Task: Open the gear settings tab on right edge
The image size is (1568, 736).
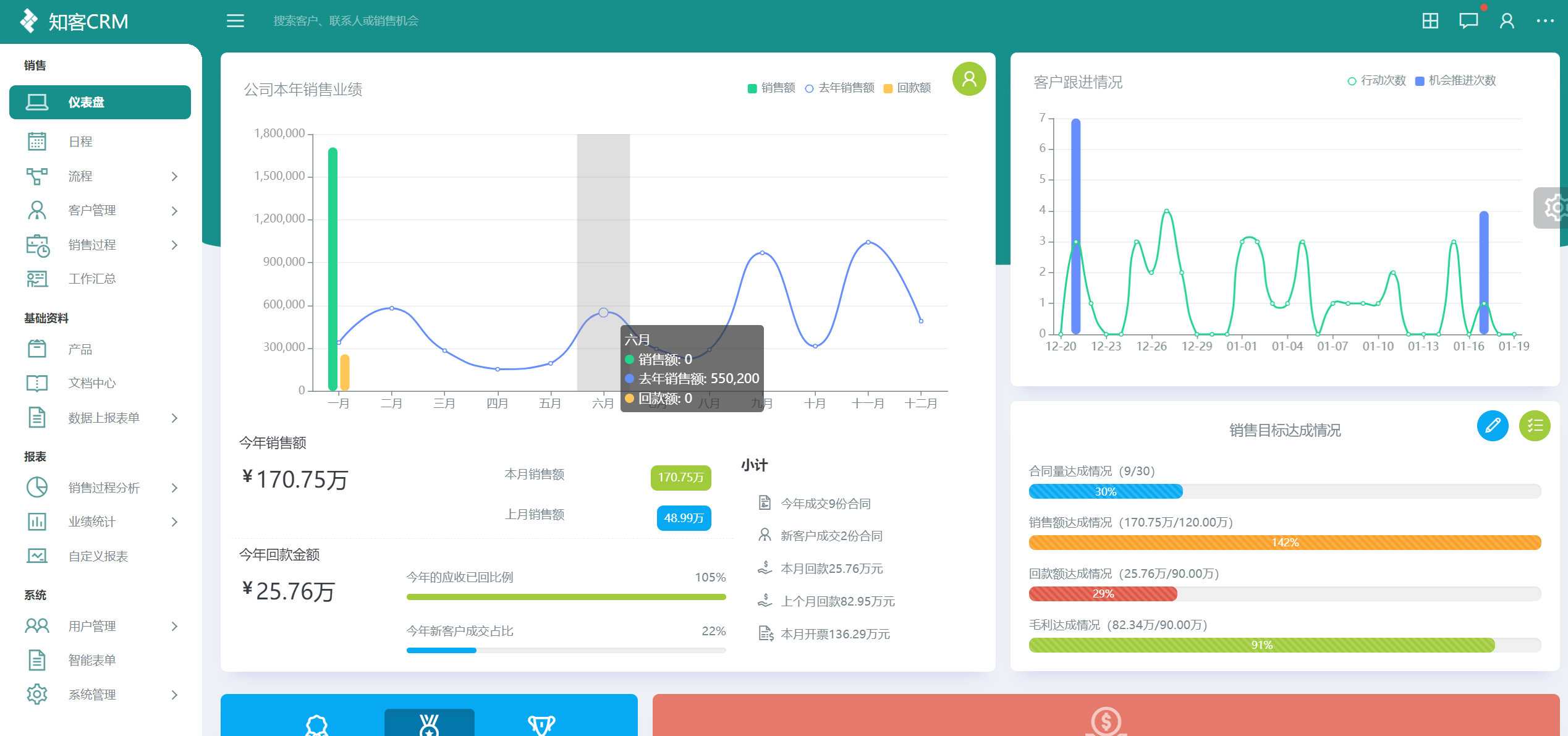Action: pos(1552,208)
